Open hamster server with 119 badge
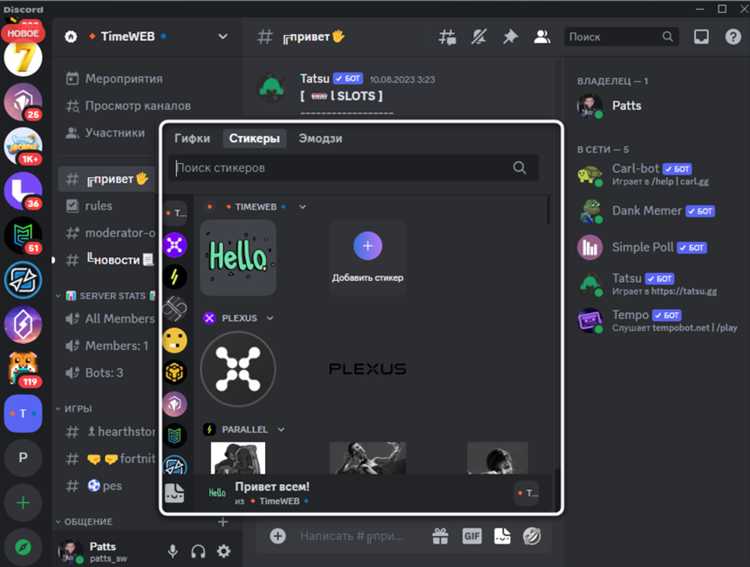 coord(23,368)
